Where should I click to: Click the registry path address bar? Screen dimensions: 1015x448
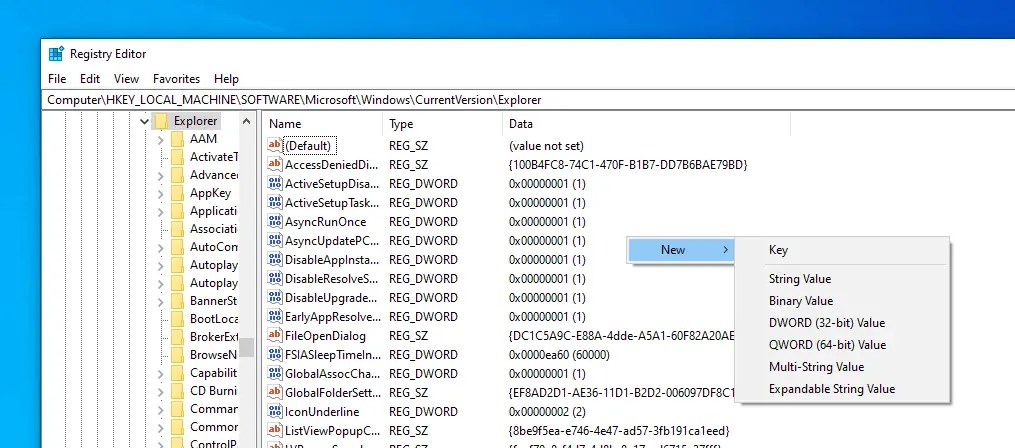[x=500, y=100]
